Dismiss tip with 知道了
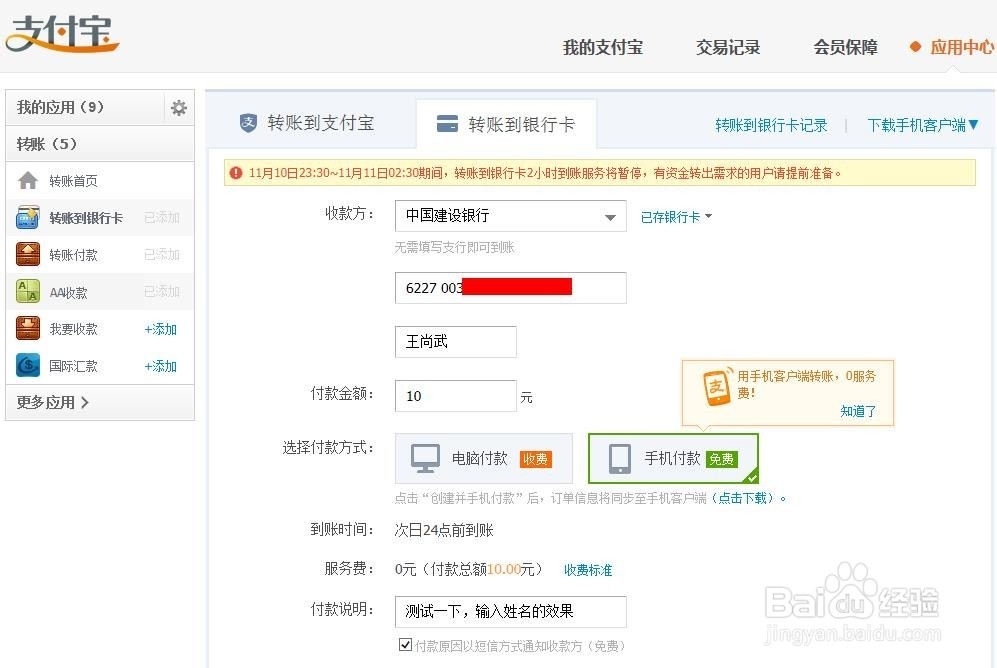Viewport: 997px width, 668px height. click(858, 411)
